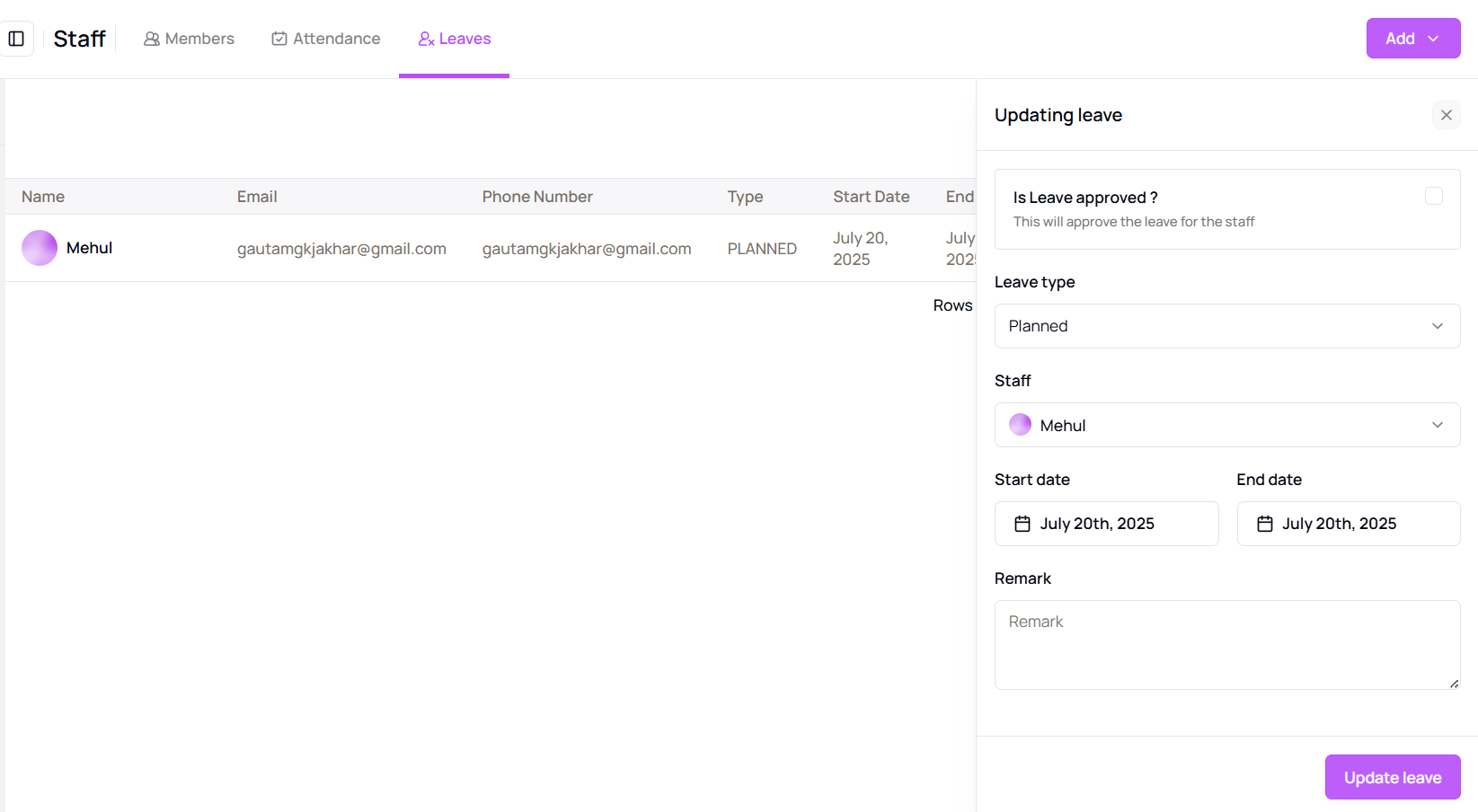Toggle the sidebar panel icon
The height and width of the screenshot is (812, 1478).
pos(16,39)
